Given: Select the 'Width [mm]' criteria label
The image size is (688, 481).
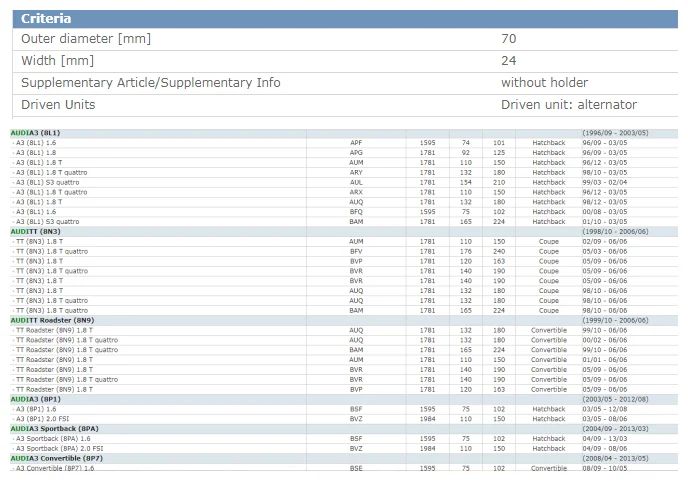Looking at the screenshot, I should tap(57, 61).
